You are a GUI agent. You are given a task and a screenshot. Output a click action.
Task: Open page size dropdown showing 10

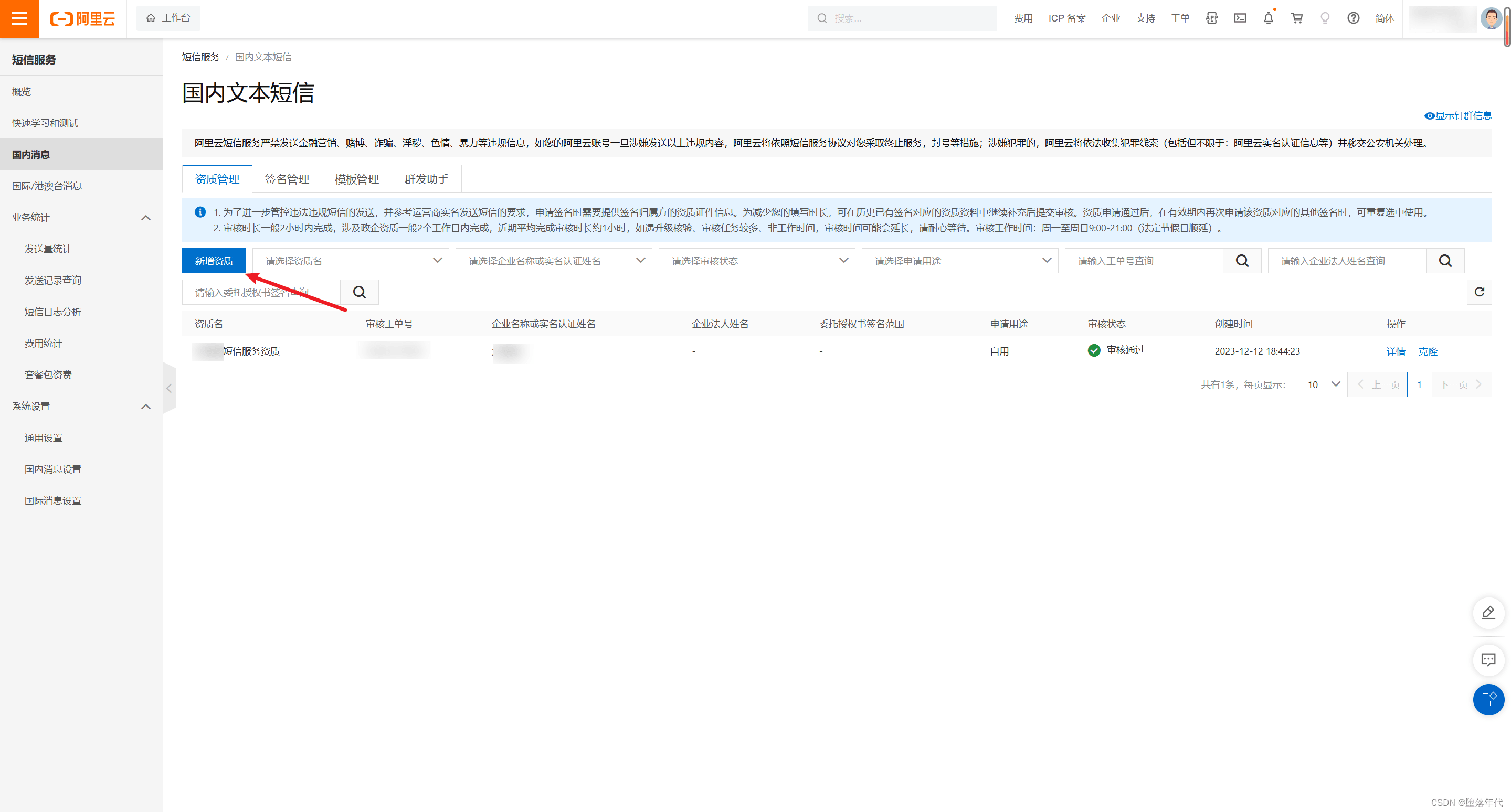tap(1322, 384)
